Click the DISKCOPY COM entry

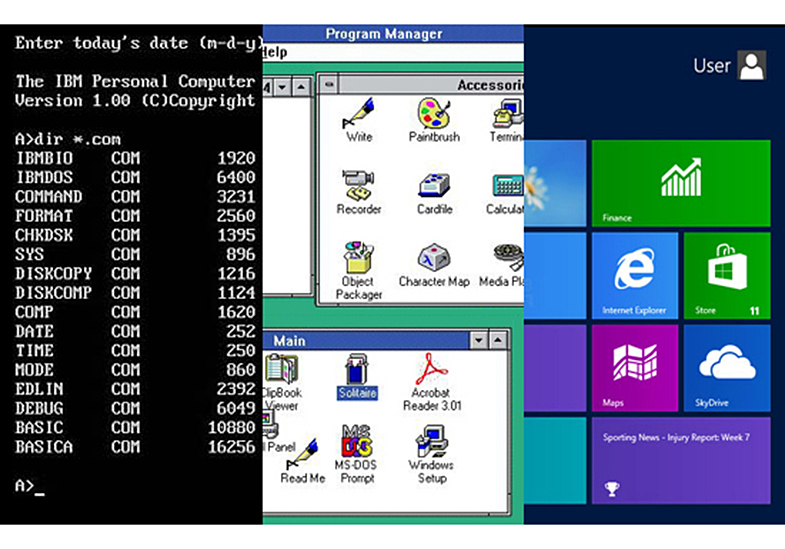(135, 274)
